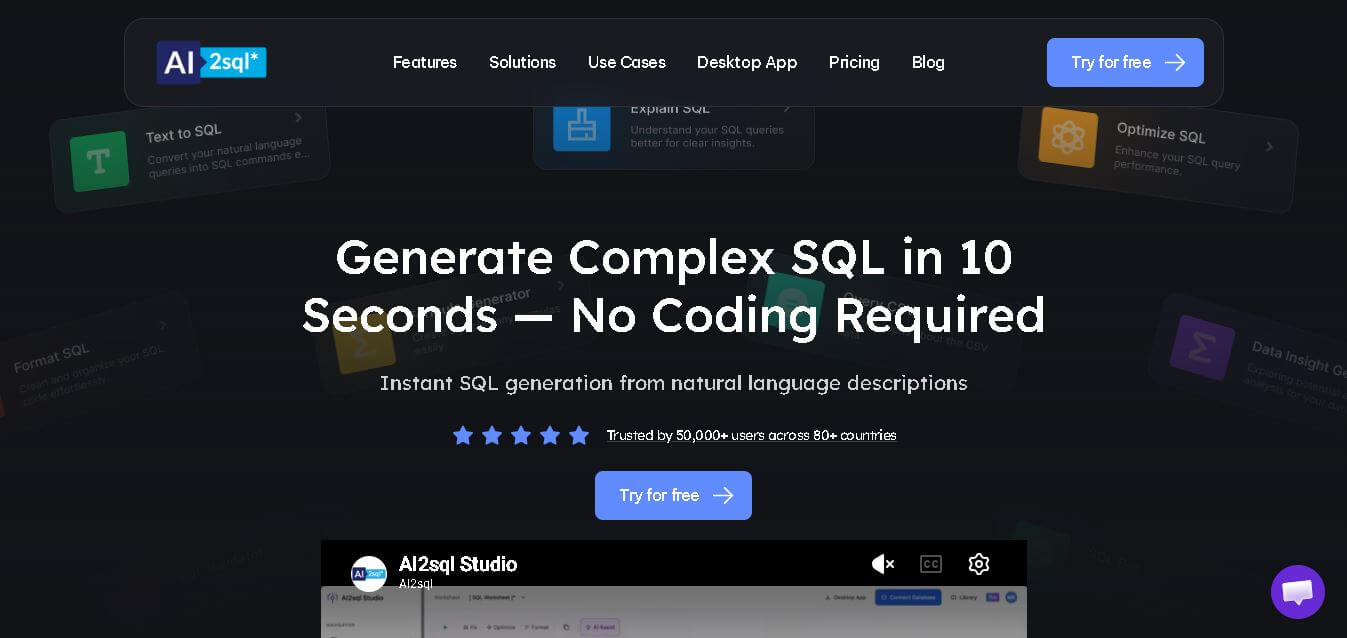Open the video settings gear
This screenshot has width=1347, height=638.
pos(979,564)
